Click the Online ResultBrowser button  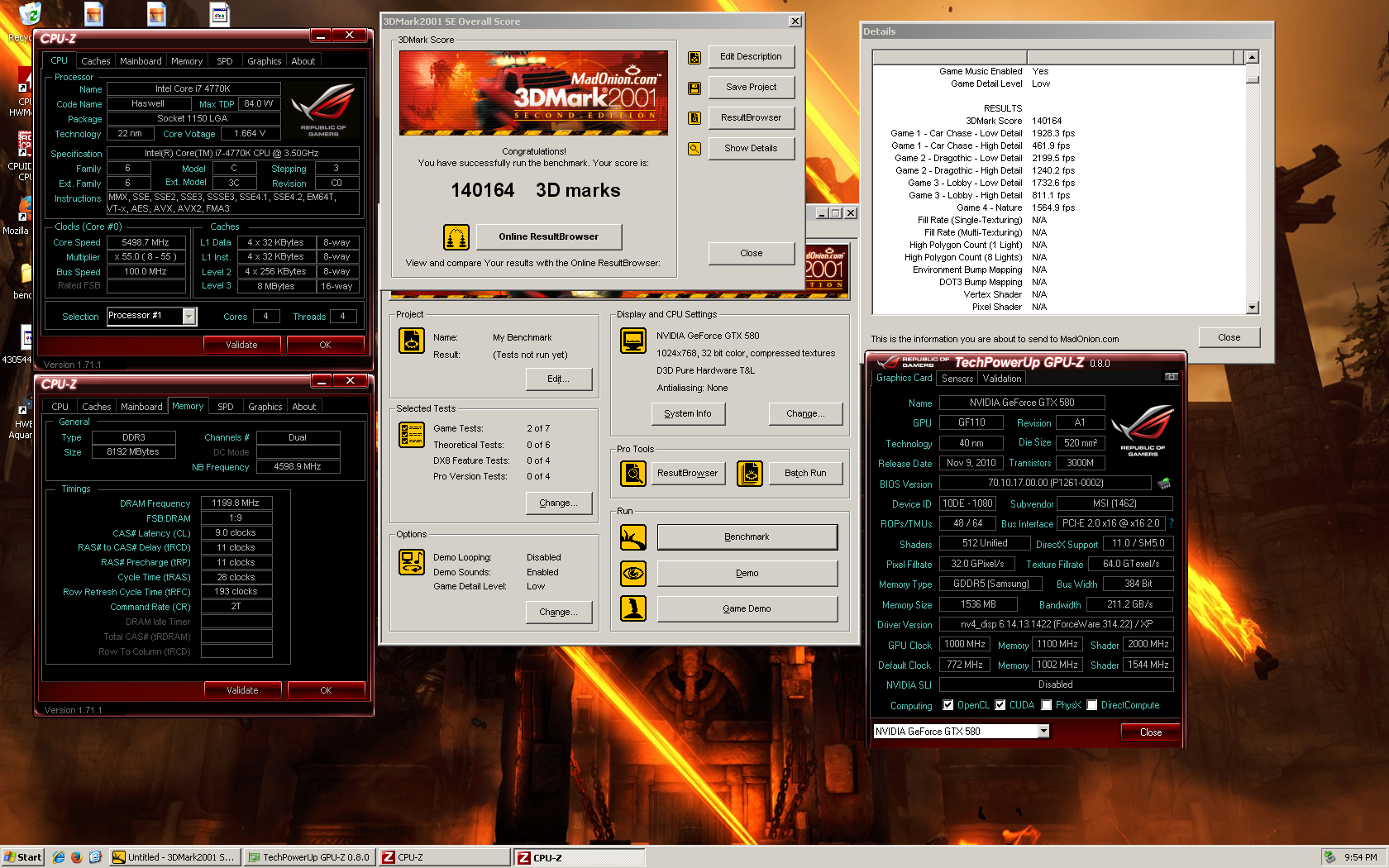pyautogui.click(x=549, y=237)
